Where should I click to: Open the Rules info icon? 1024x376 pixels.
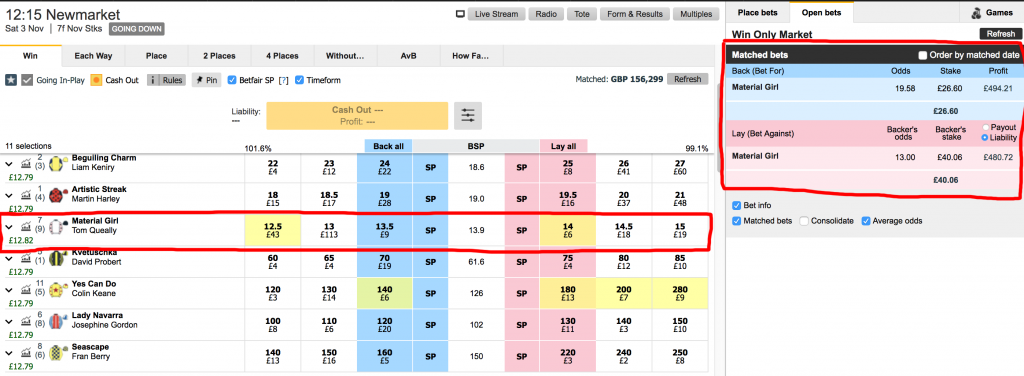coord(153,80)
